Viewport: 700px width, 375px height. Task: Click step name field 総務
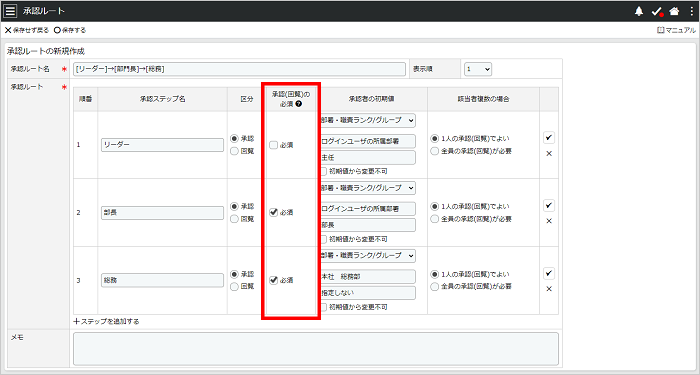click(162, 280)
